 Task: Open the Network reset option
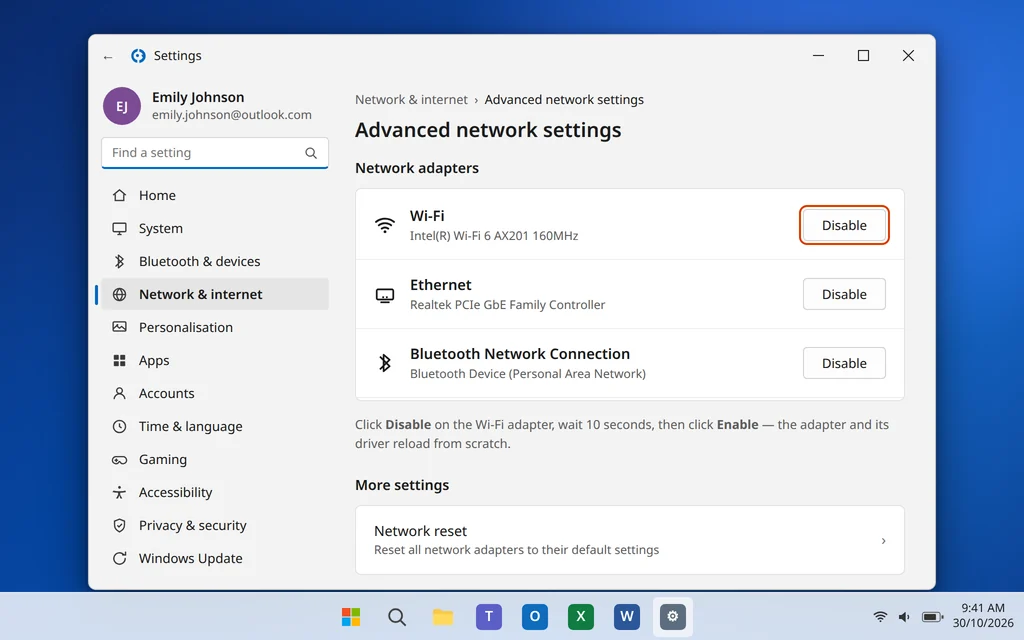pyautogui.click(x=630, y=540)
